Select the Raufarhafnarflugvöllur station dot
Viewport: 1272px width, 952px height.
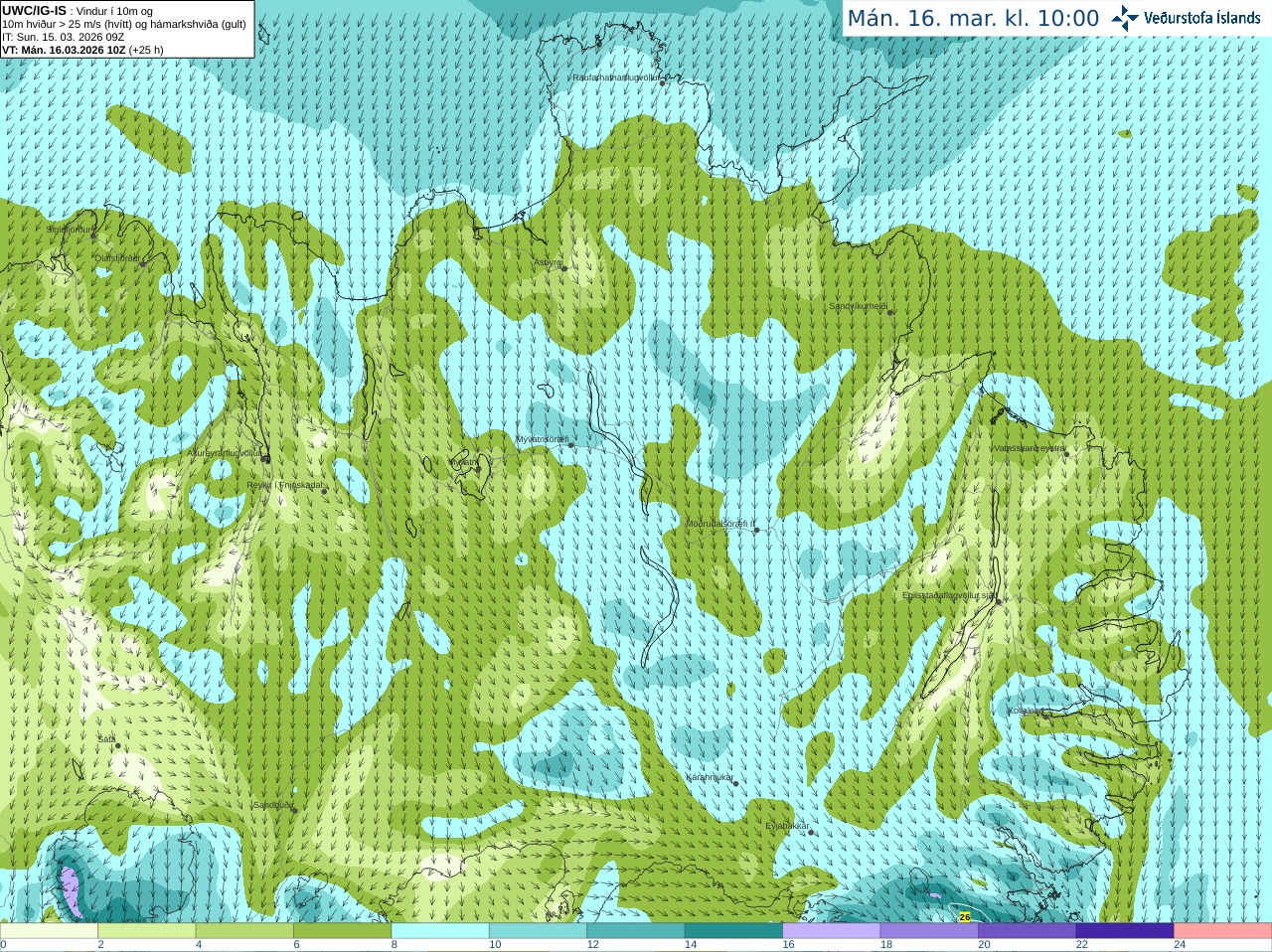point(662,82)
